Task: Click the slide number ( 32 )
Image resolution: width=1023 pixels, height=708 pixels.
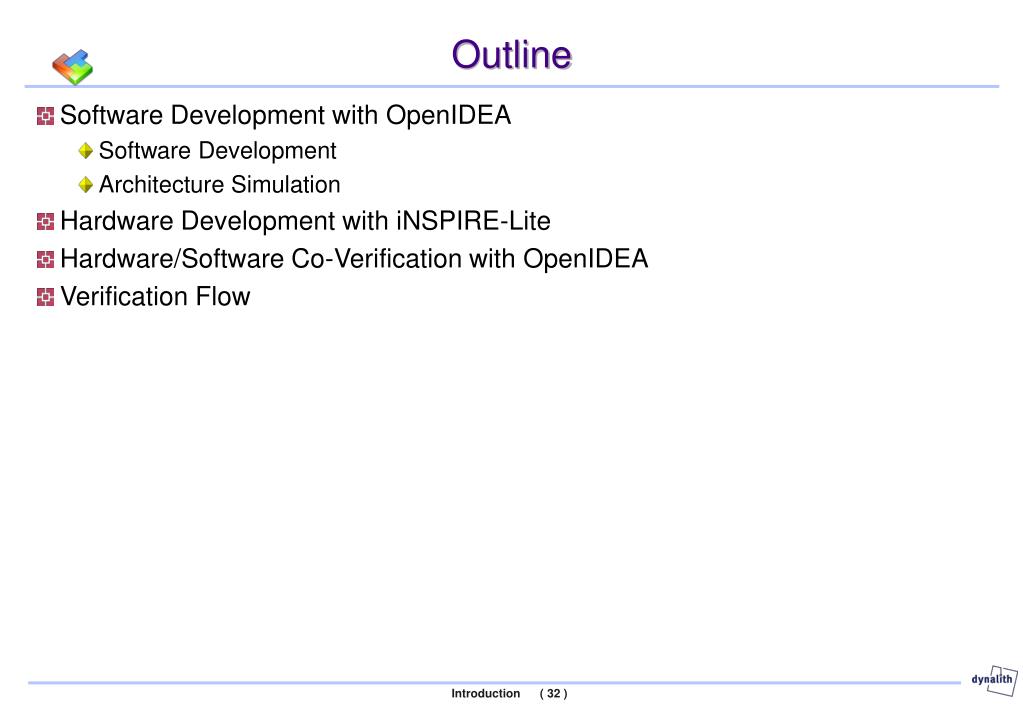Action: point(553,694)
